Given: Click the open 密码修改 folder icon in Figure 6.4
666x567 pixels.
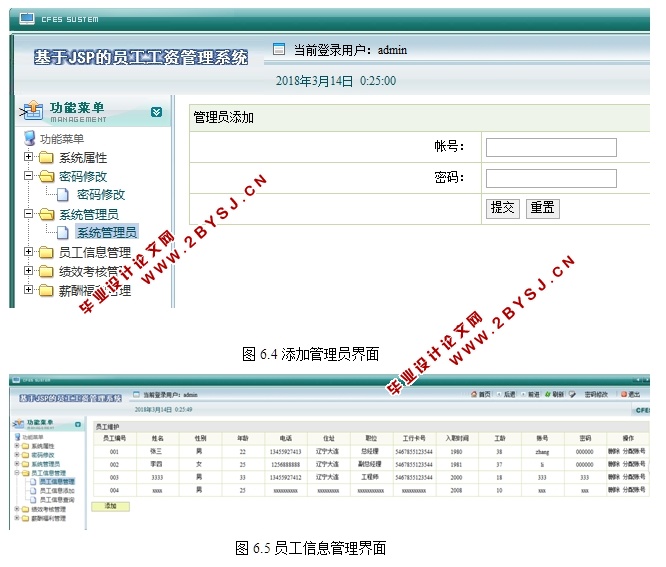Looking at the screenshot, I should (x=46, y=176).
